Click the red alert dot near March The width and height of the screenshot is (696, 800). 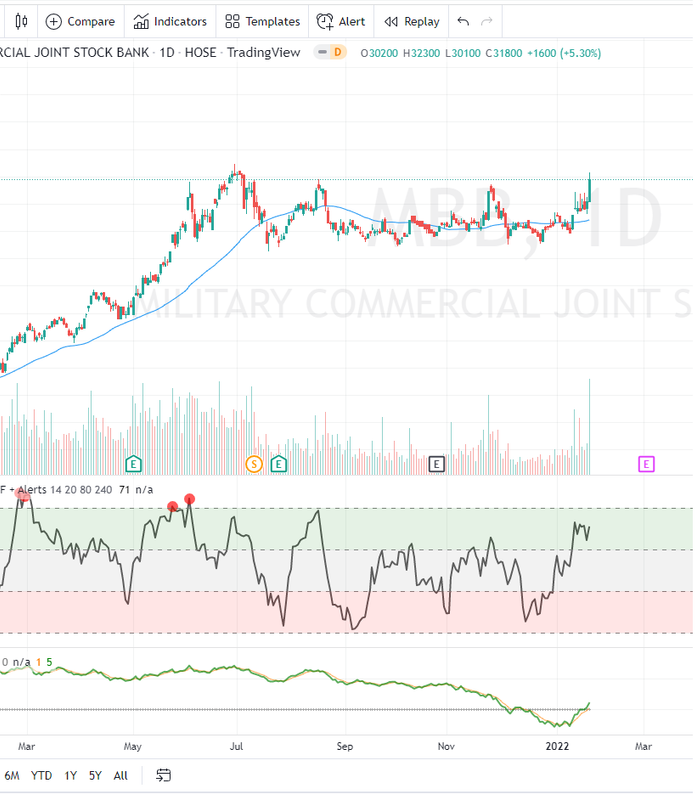[x=22, y=494]
